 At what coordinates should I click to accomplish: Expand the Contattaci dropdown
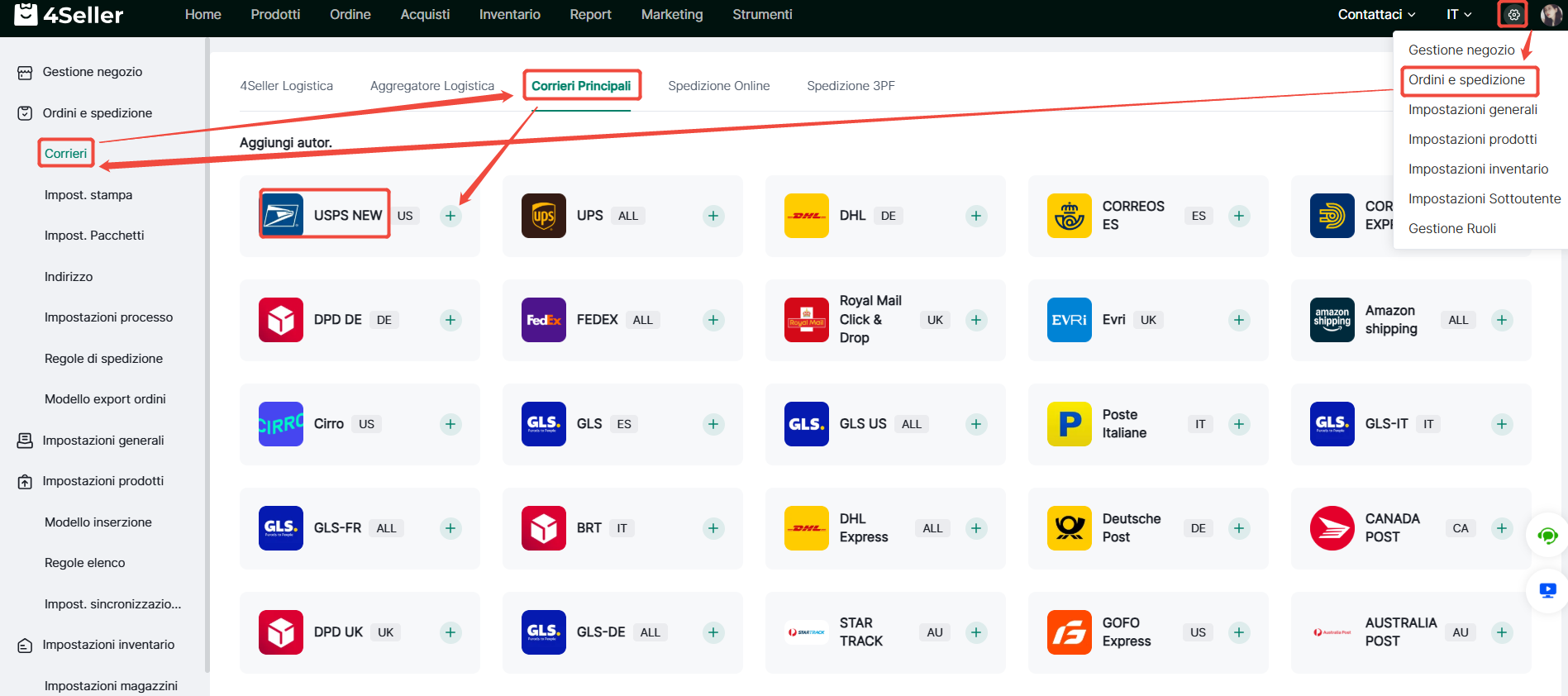(1376, 15)
